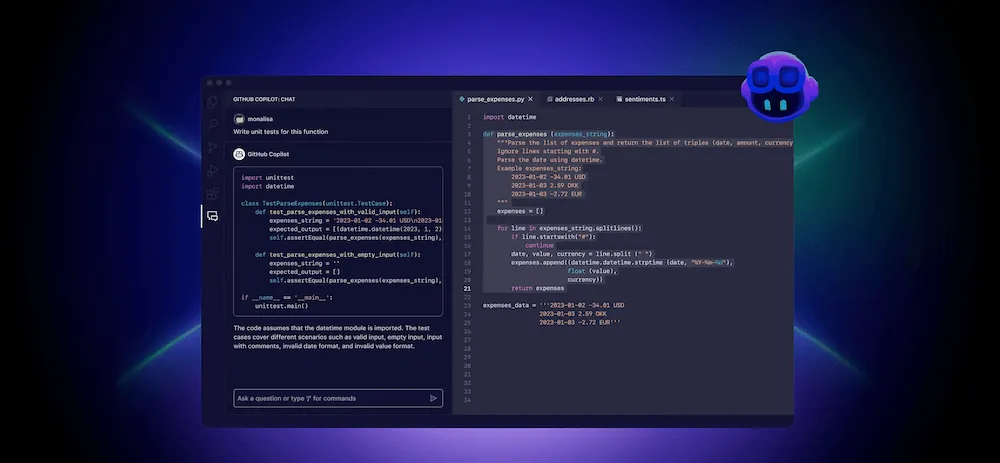Click 'Write unit tests for this function' message
The height and width of the screenshot is (463, 1000).
[281, 132]
